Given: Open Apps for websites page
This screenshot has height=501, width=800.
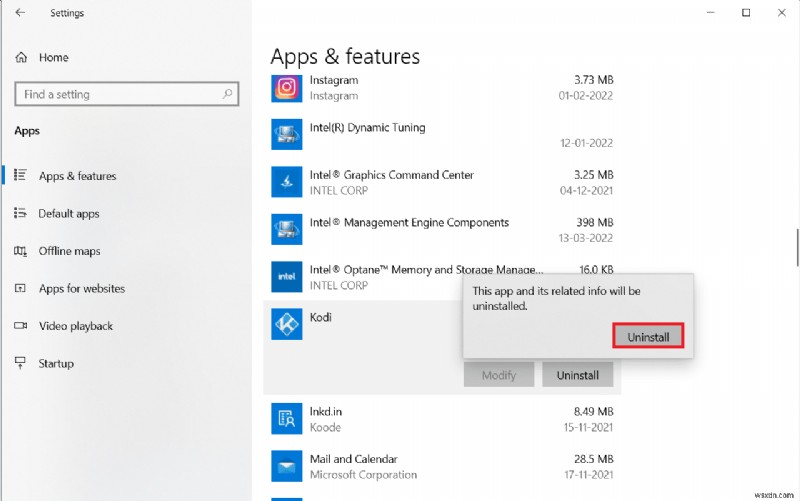Looking at the screenshot, I should (x=81, y=288).
